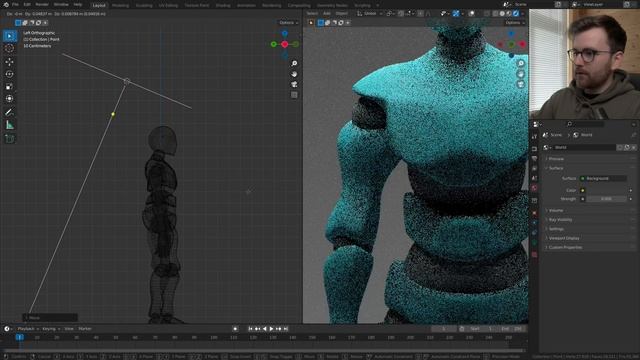
Task: Adjust the Strength value slider
Action: pos(606,199)
